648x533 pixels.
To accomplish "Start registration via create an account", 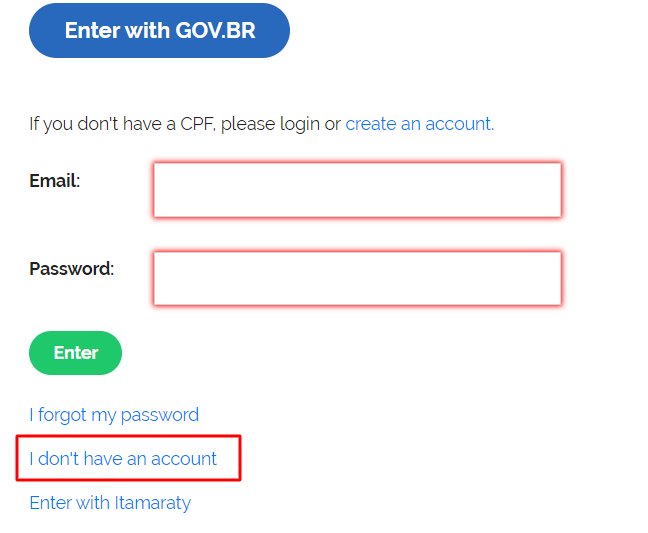I will 419,124.
